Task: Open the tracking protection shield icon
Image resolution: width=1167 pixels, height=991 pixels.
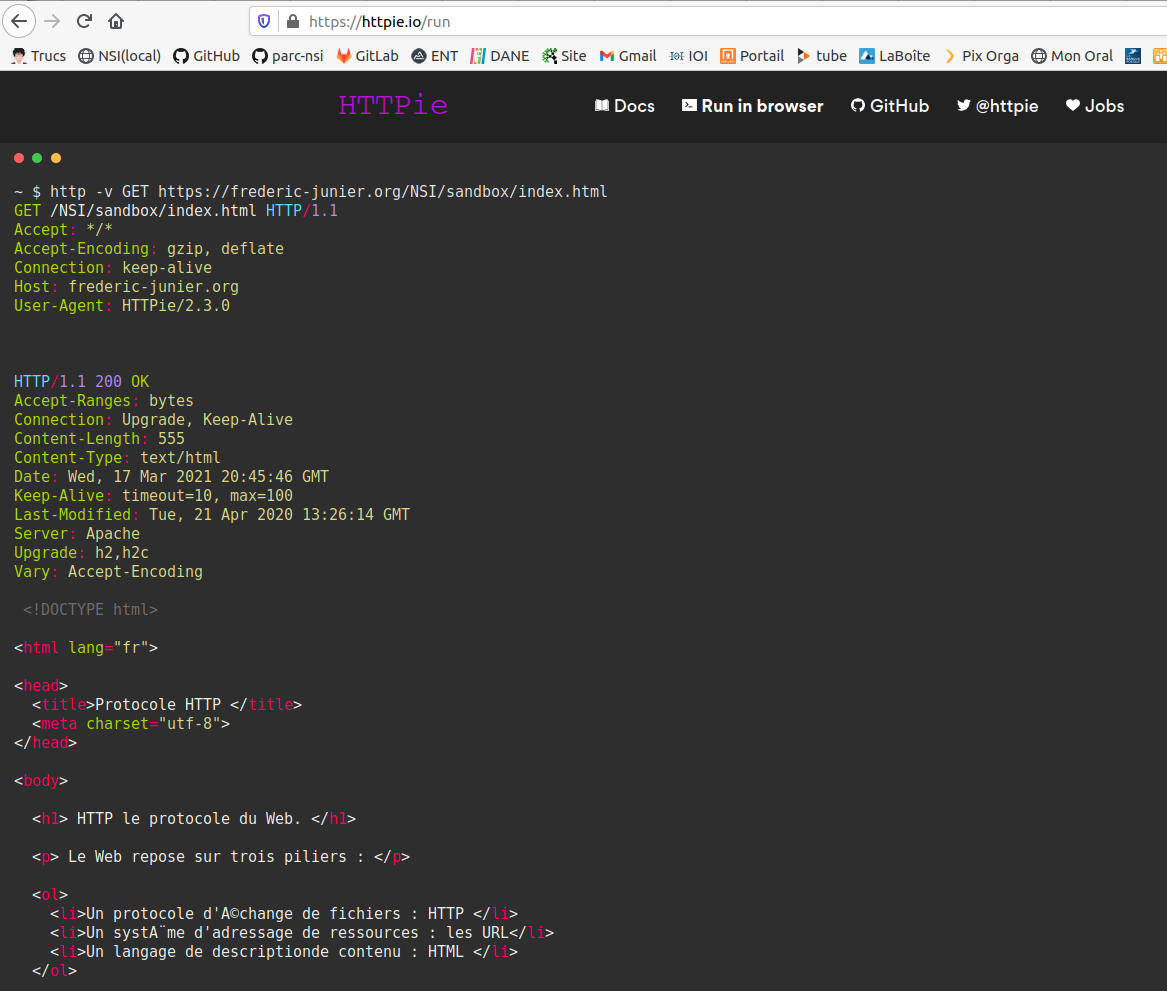Action: click(x=264, y=22)
